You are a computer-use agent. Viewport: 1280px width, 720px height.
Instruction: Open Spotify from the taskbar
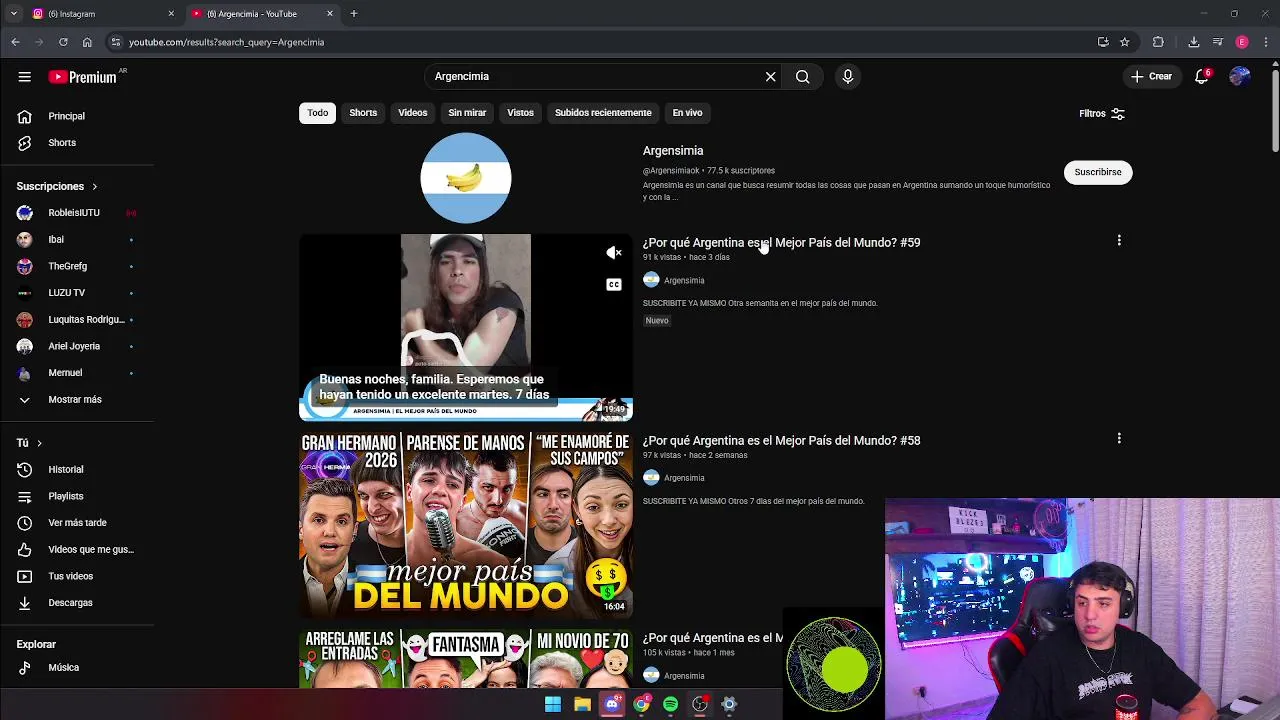click(x=670, y=704)
